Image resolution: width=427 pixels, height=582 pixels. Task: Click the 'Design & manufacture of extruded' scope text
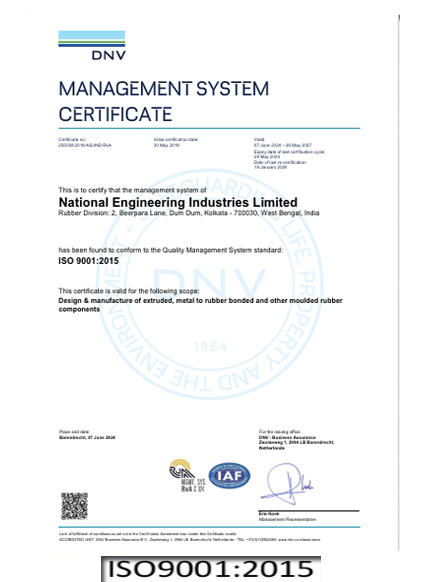(200, 305)
